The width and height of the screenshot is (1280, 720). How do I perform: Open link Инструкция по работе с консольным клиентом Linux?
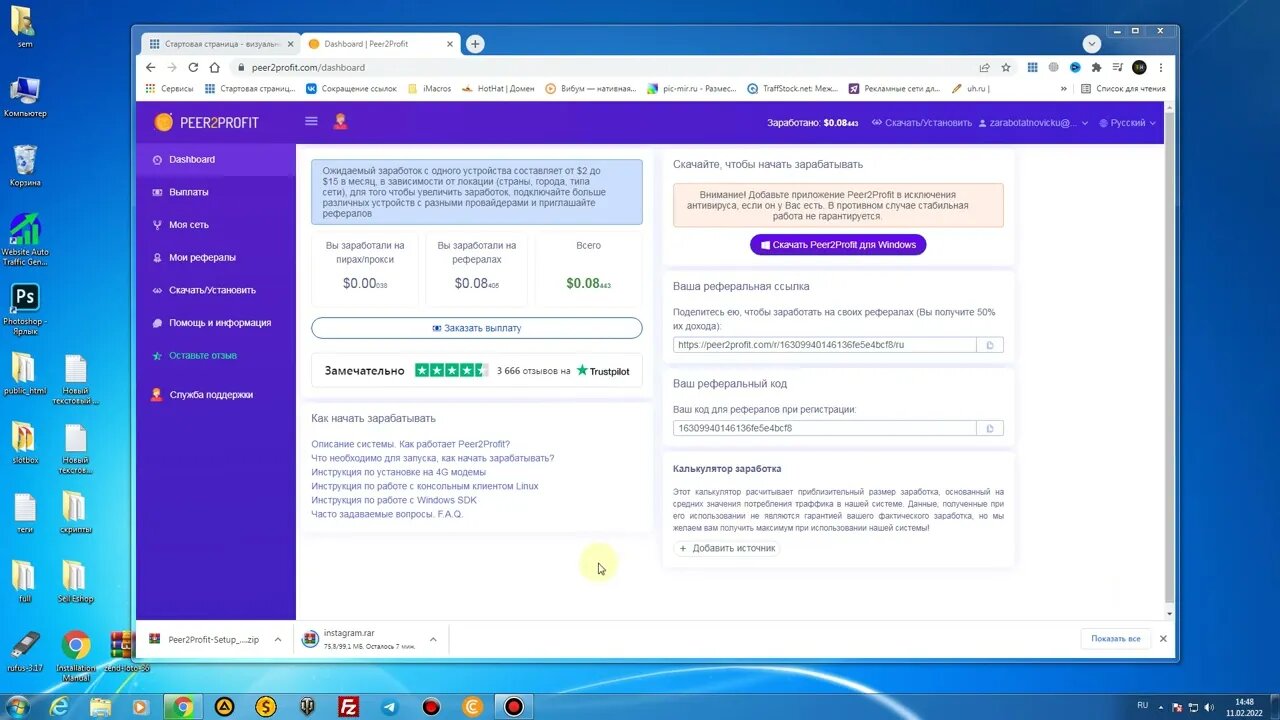click(424, 486)
